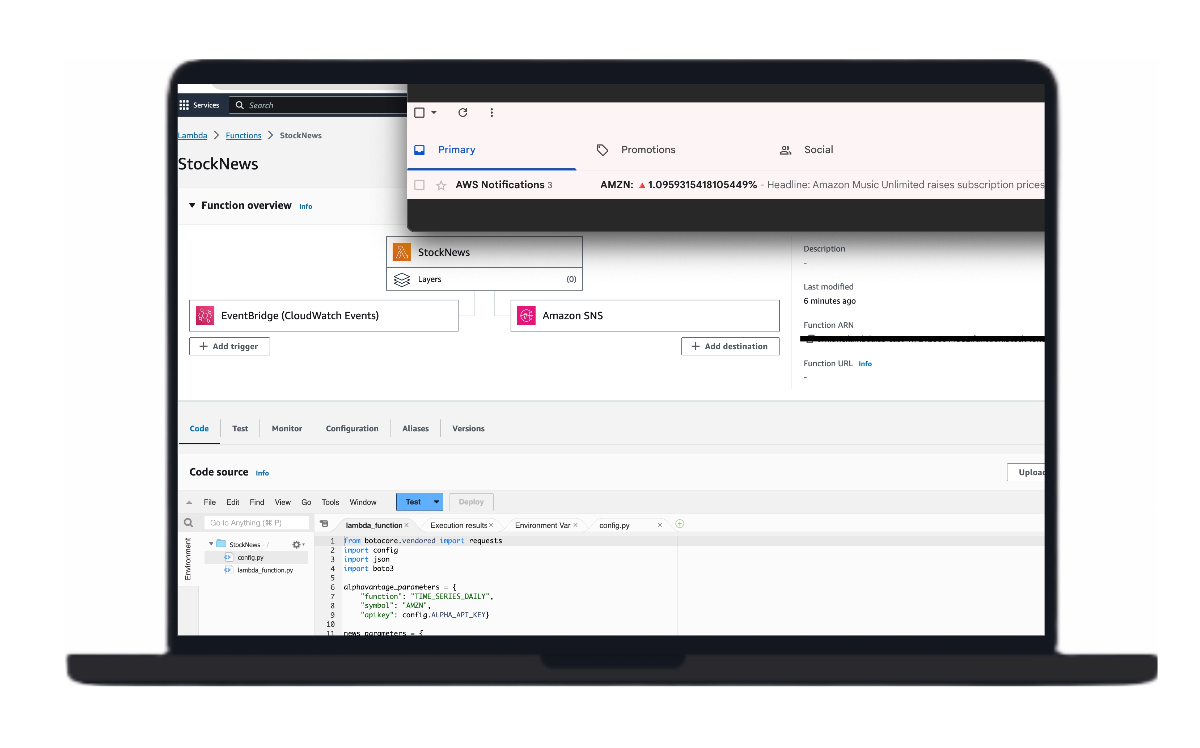The width and height of the screenshot is (1200, 748).
Task: Switch to the Versions tab
Action: (468, 428)
